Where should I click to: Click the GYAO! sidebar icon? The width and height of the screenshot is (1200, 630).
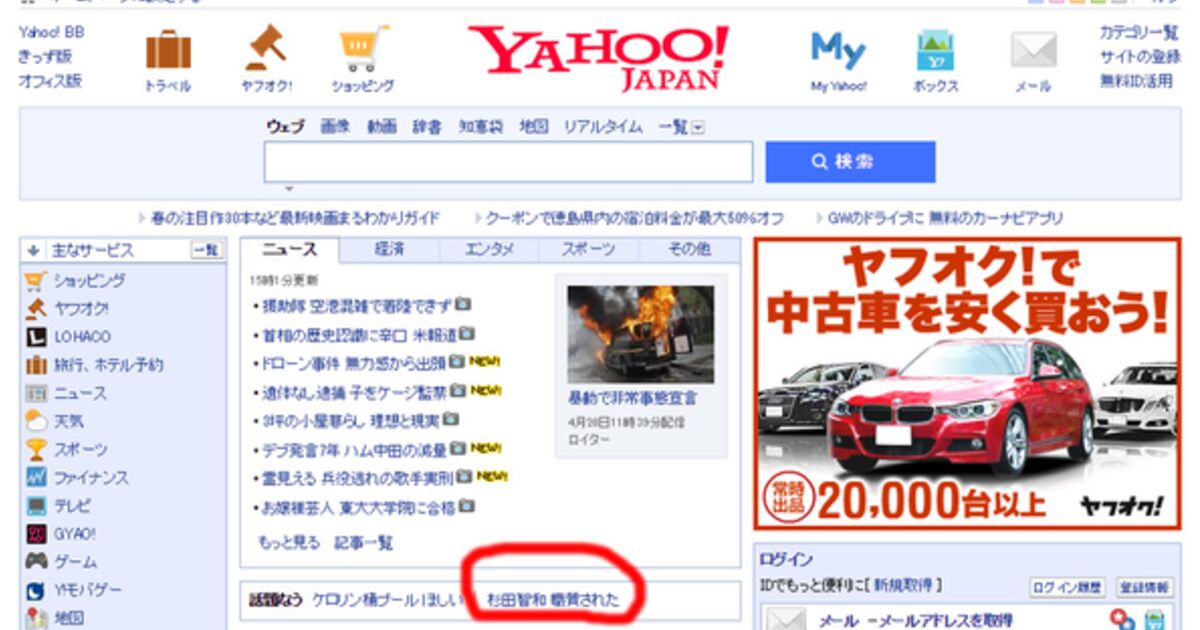[x=37, y=534]
